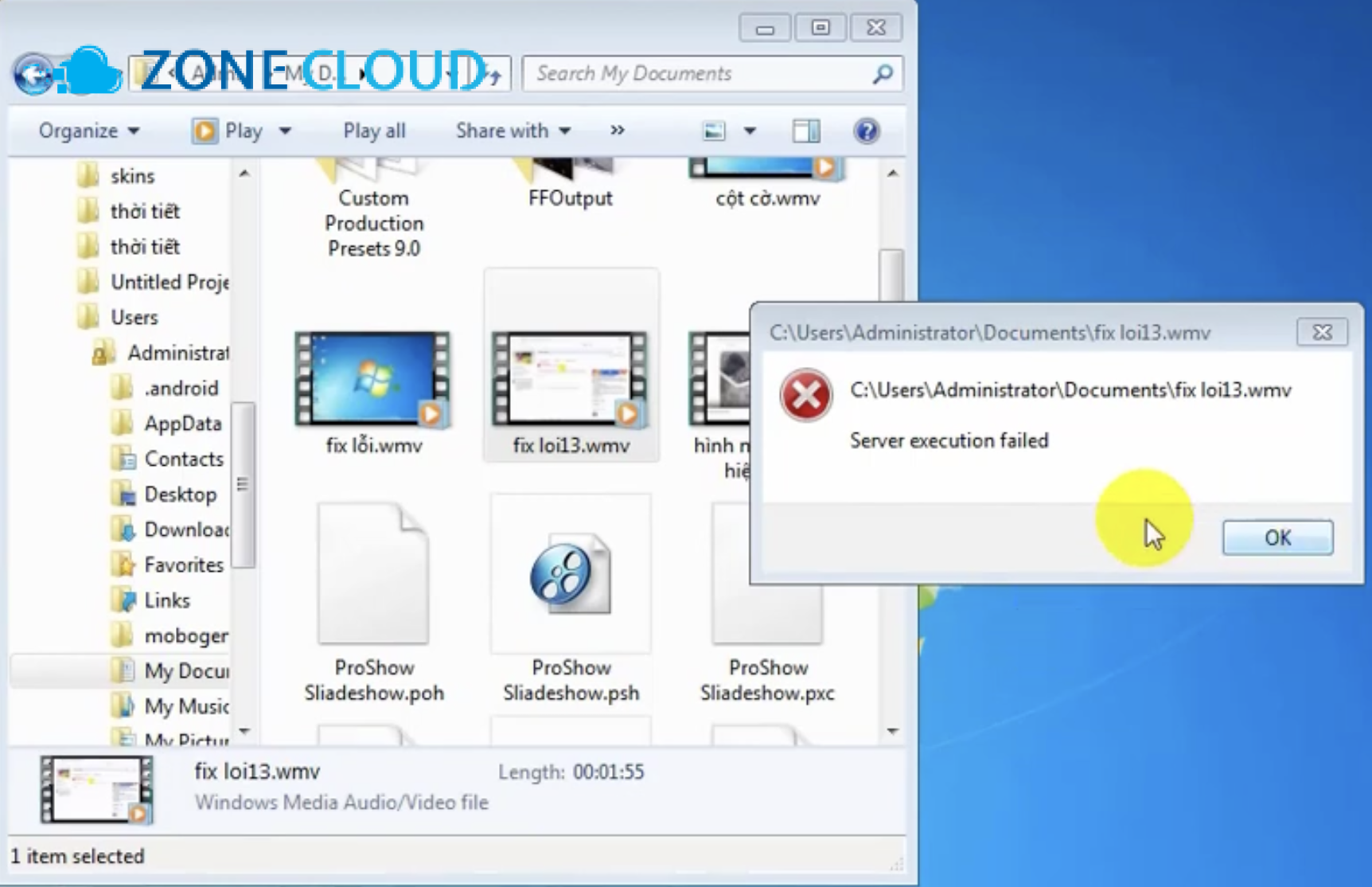This screenshot has height=887, width=1372.
Task: Click the red error icon in dialog
Action: pyautogui.click(x=805, y=395)
